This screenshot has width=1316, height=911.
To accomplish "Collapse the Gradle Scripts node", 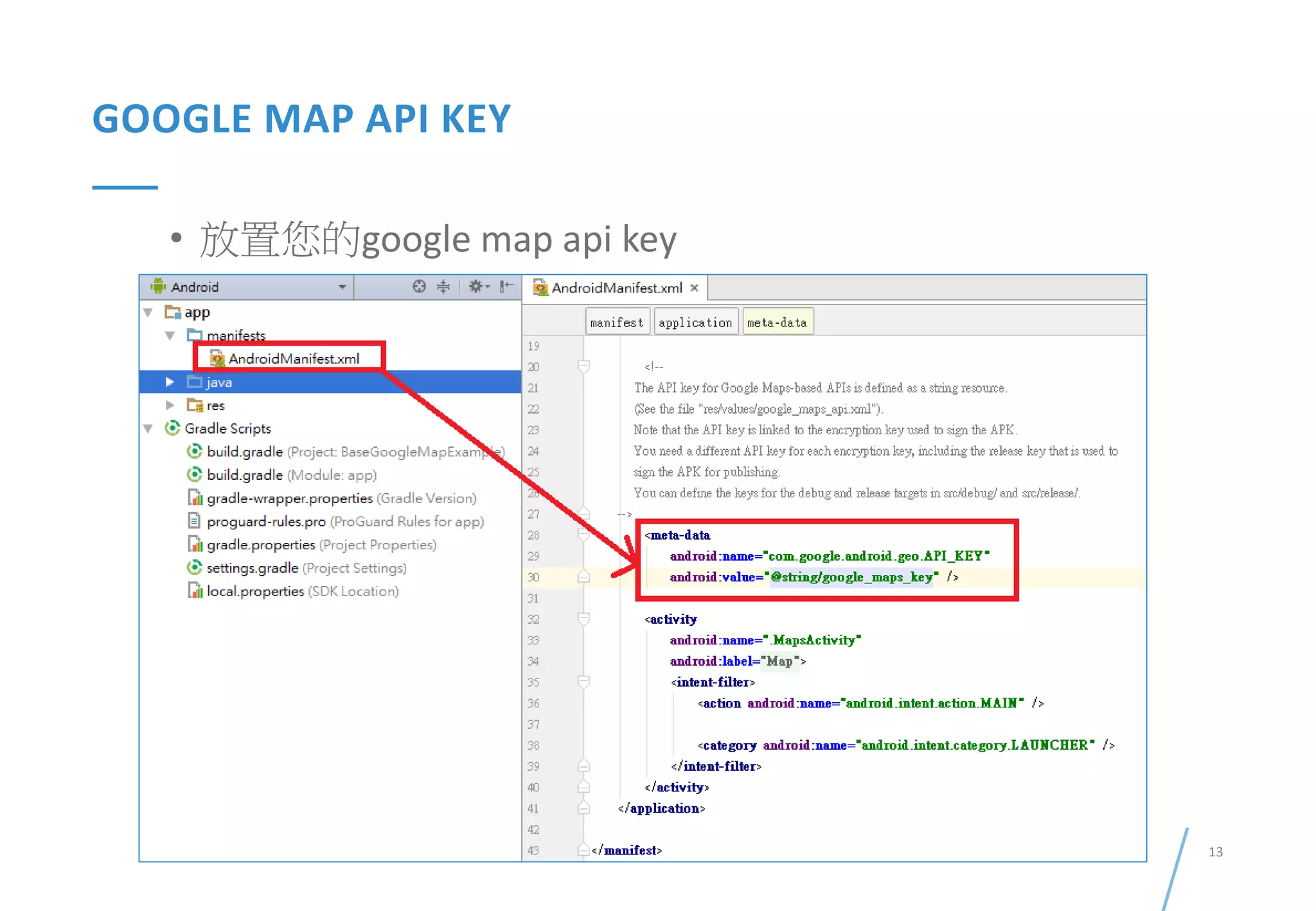I will (148, 429).
